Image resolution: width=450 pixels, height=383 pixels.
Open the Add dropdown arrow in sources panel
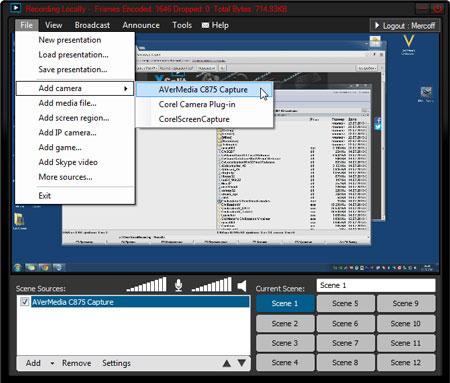point(52,363)
